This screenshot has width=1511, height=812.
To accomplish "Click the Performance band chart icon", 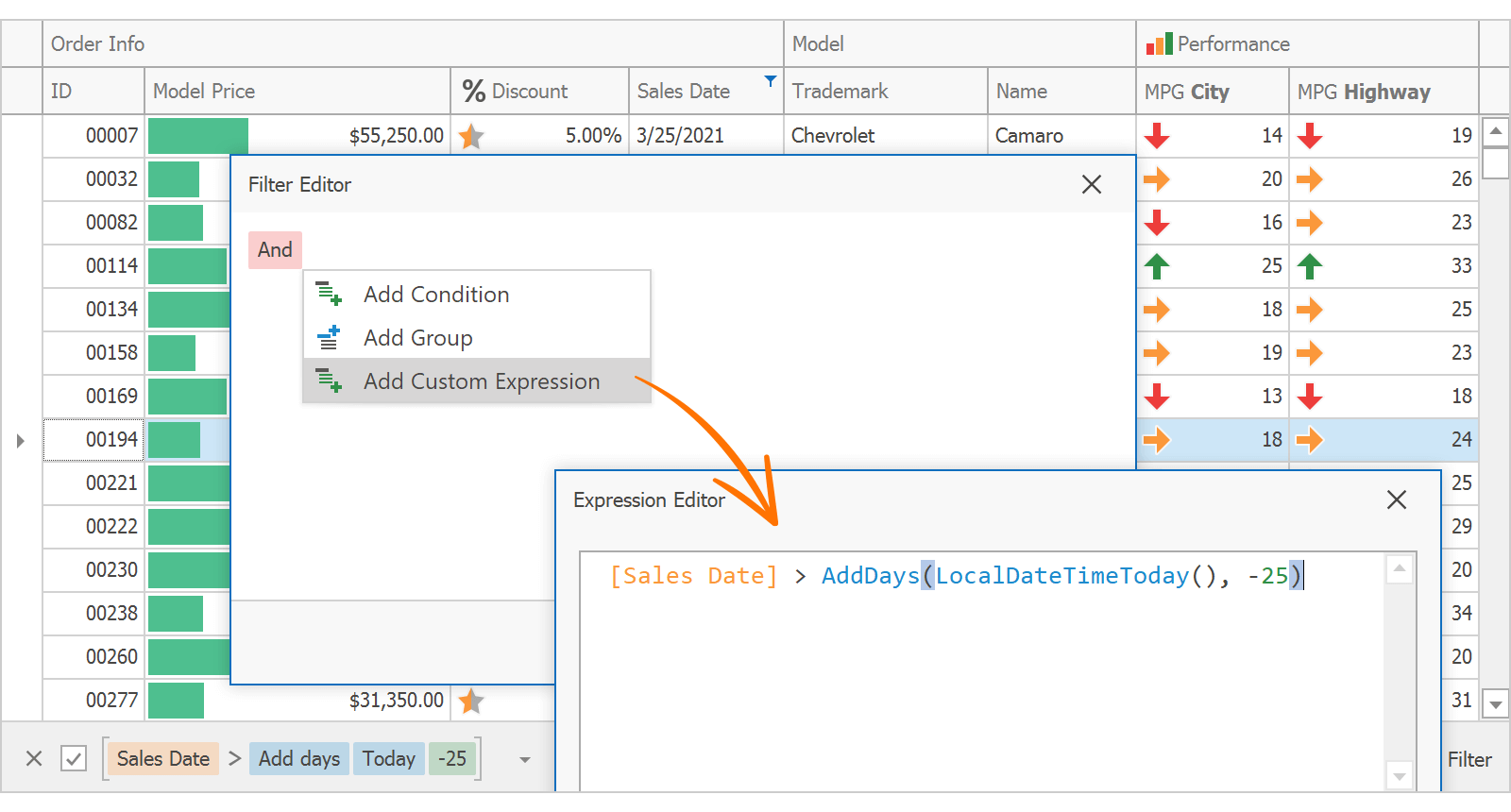I will [1159, 43].
